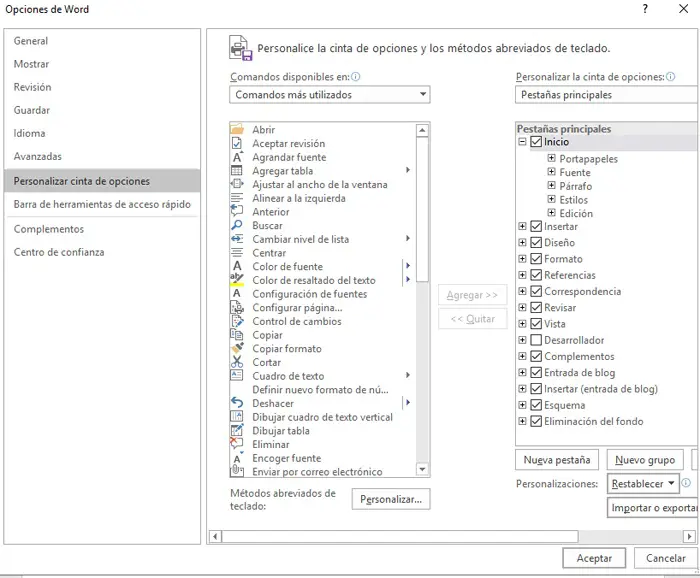Image resolution: width=700 pixels, height=578 pixels.
Task: Collapse the Inicio tree node
Action: pyautogui.click(x=522, y=142)
